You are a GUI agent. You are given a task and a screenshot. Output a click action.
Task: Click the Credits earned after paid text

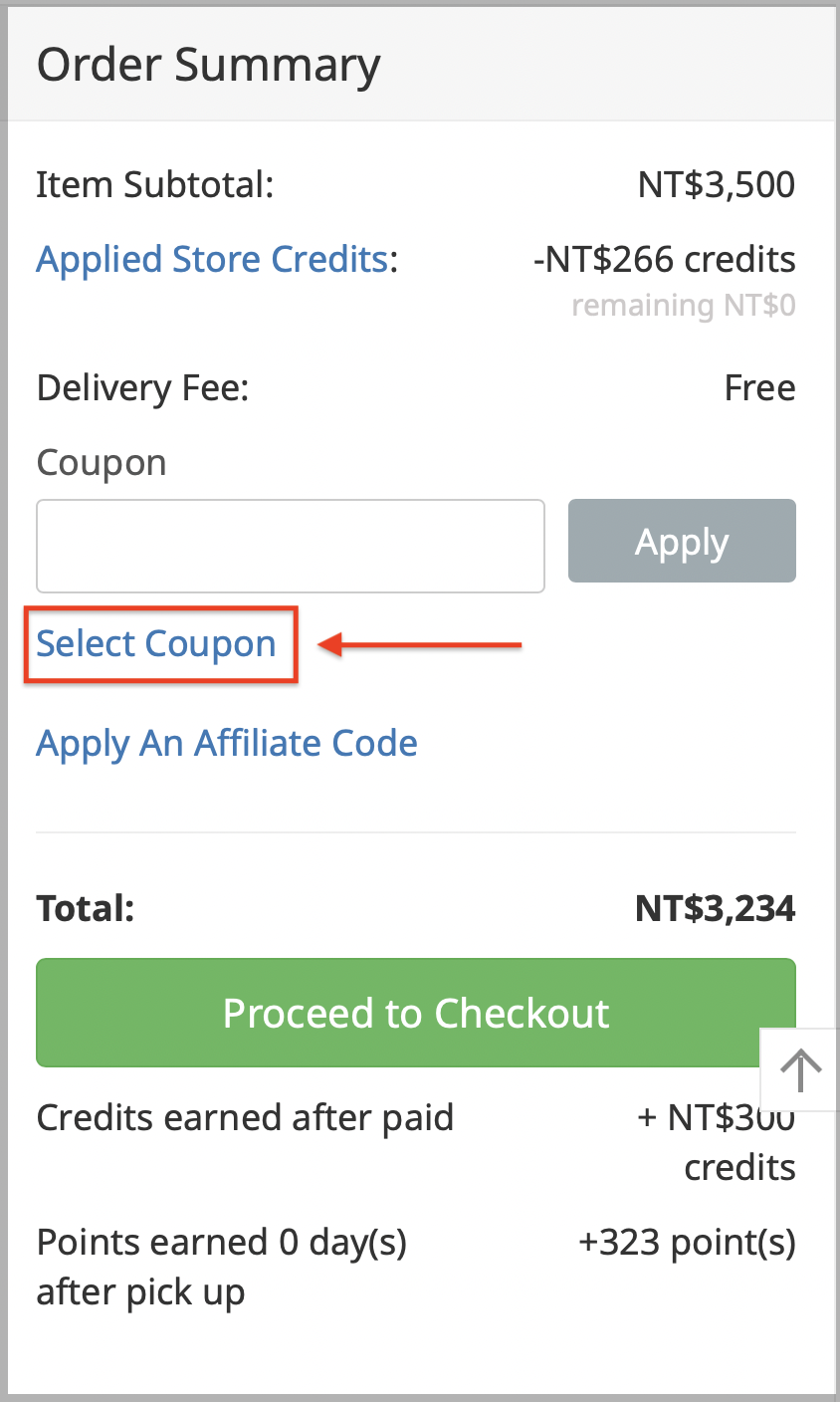pos(245,1117)
